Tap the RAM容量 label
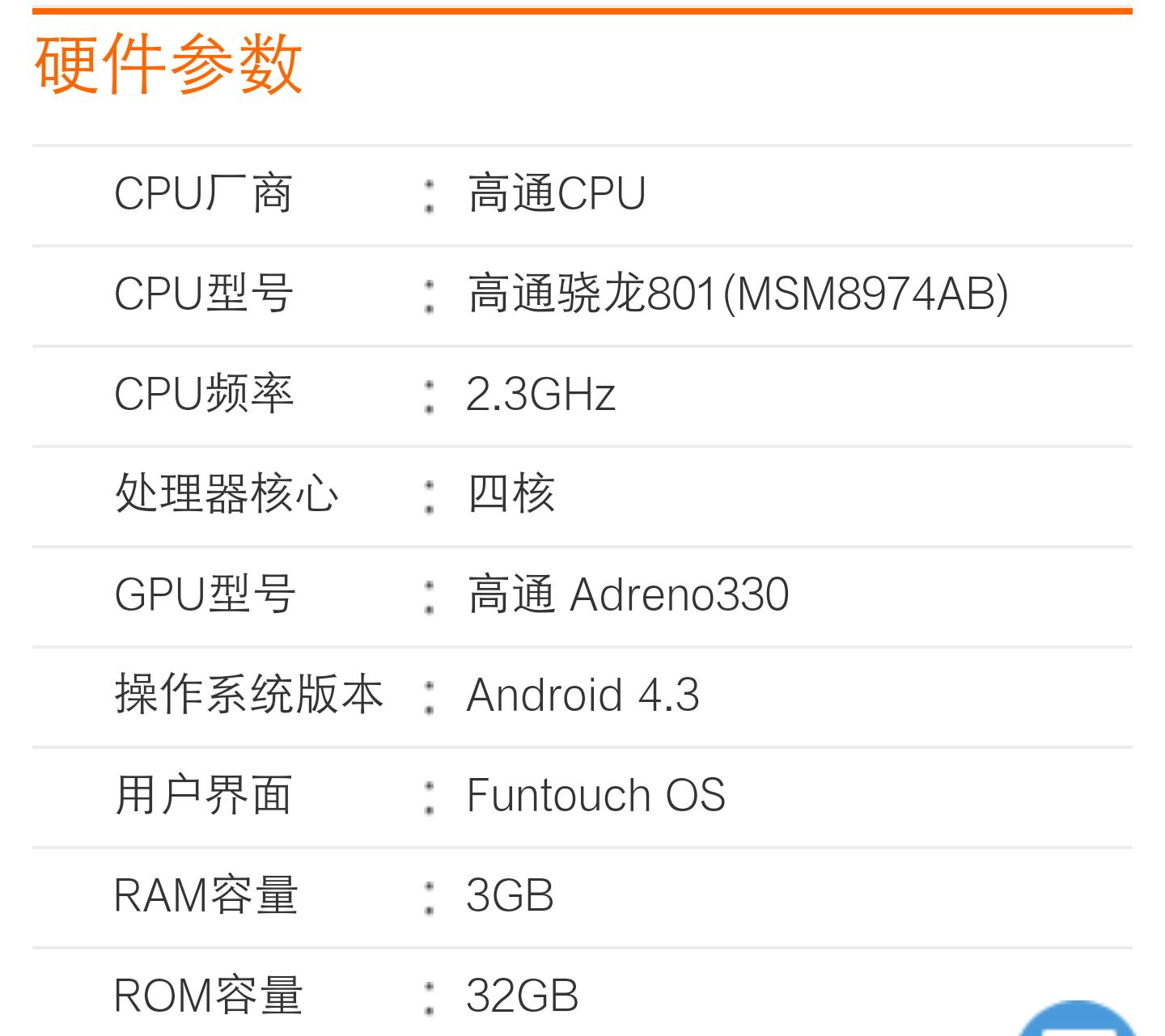This screenshot has width=1165, height=1036. (x=205, y=895)
